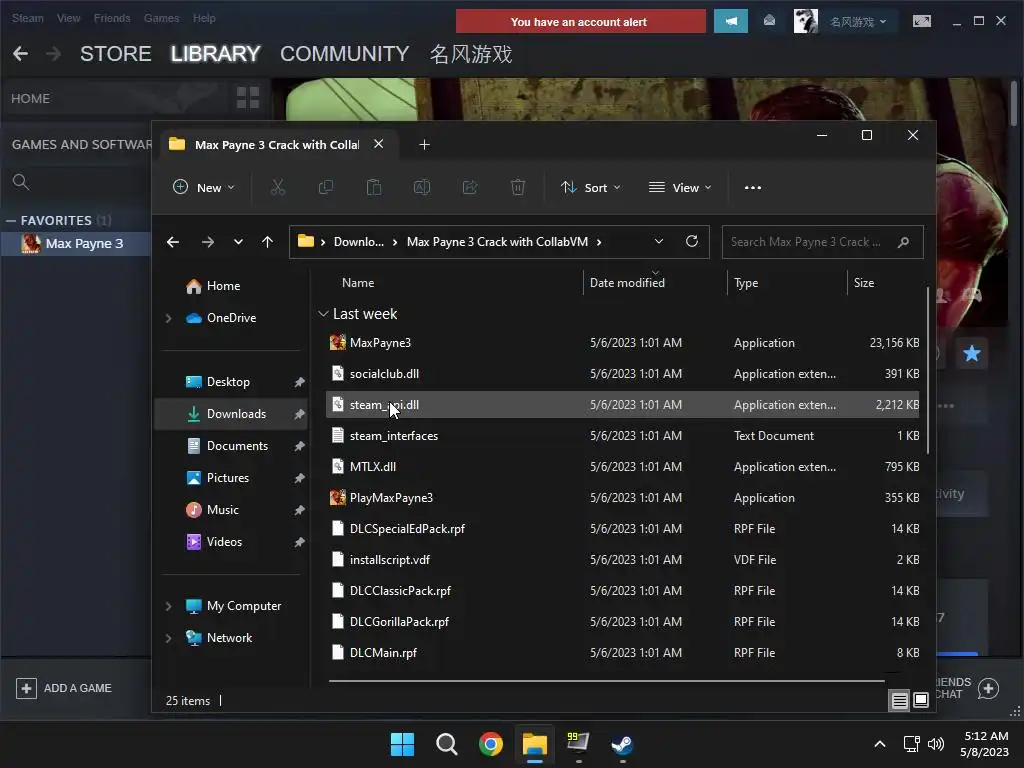Collapse the Last week group
Image resolution: width=1024 pixels, height=768 pixels.
pos(323,314)
